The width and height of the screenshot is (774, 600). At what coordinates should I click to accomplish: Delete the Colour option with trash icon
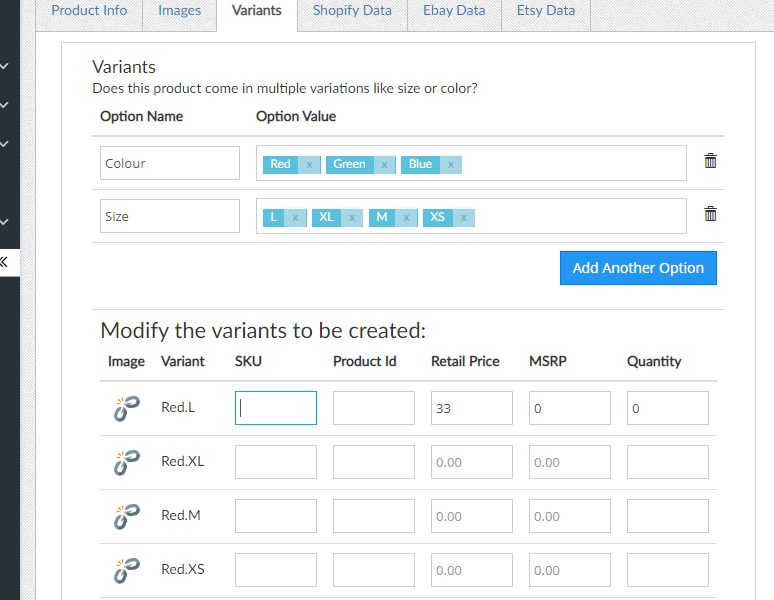click(x=710, y=161)
